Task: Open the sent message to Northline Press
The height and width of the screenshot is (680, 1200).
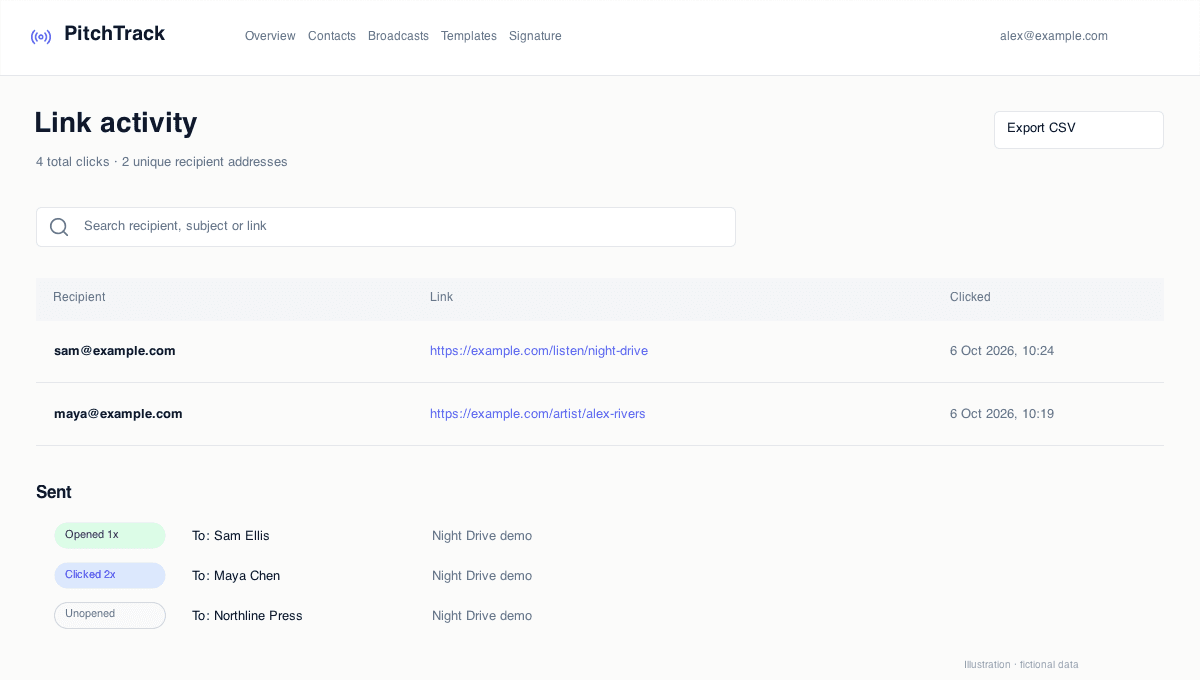Action: [247, 616]
